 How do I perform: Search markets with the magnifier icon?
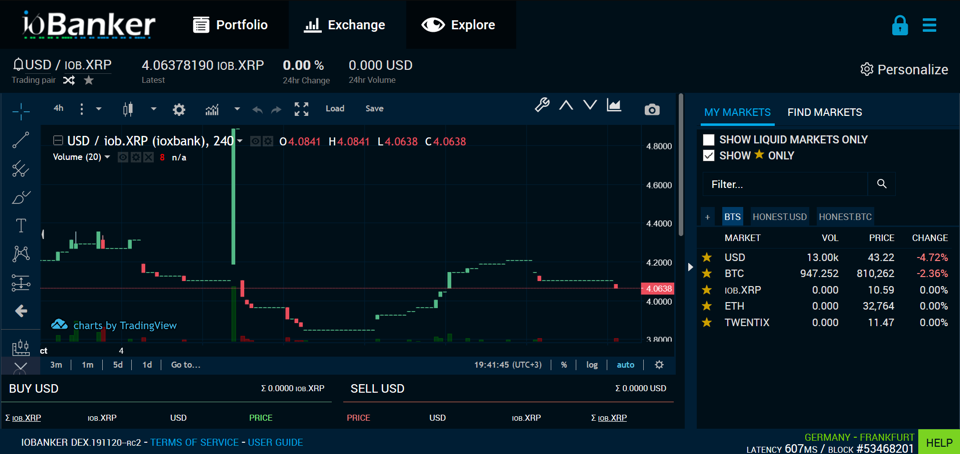882,184
